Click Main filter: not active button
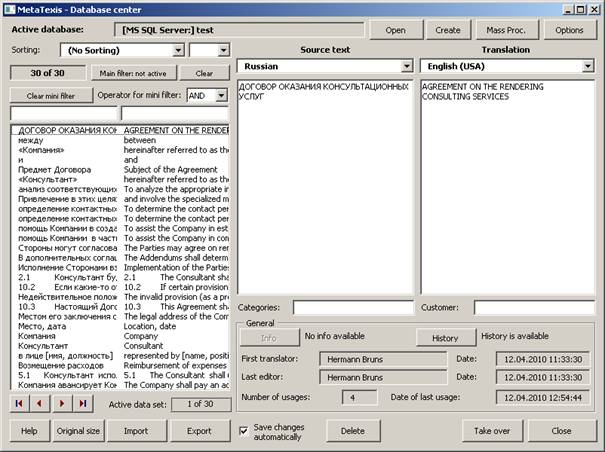The image size is (605, 452). tap(133, 73)
